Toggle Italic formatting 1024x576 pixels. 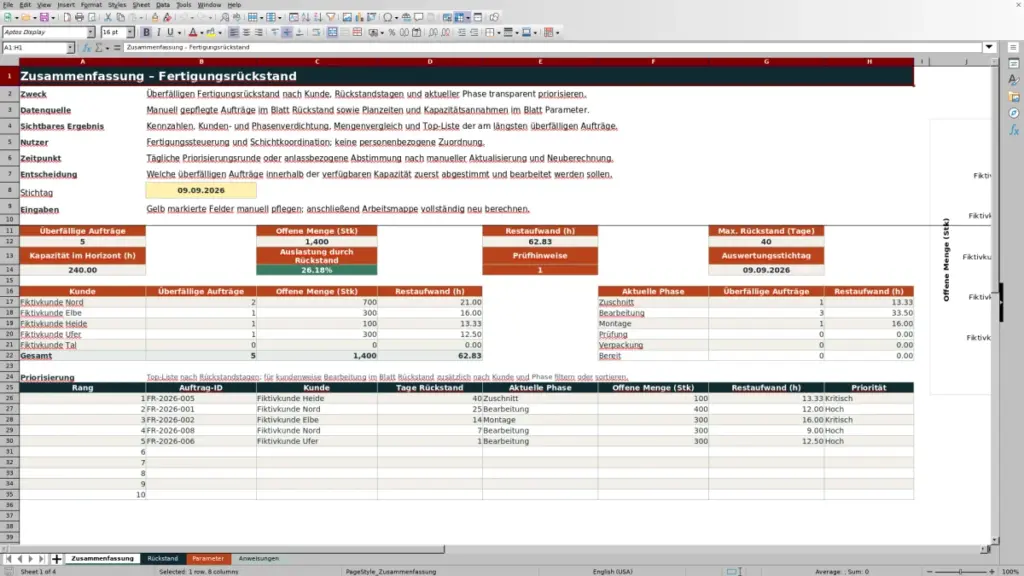[x=158, y=32]
